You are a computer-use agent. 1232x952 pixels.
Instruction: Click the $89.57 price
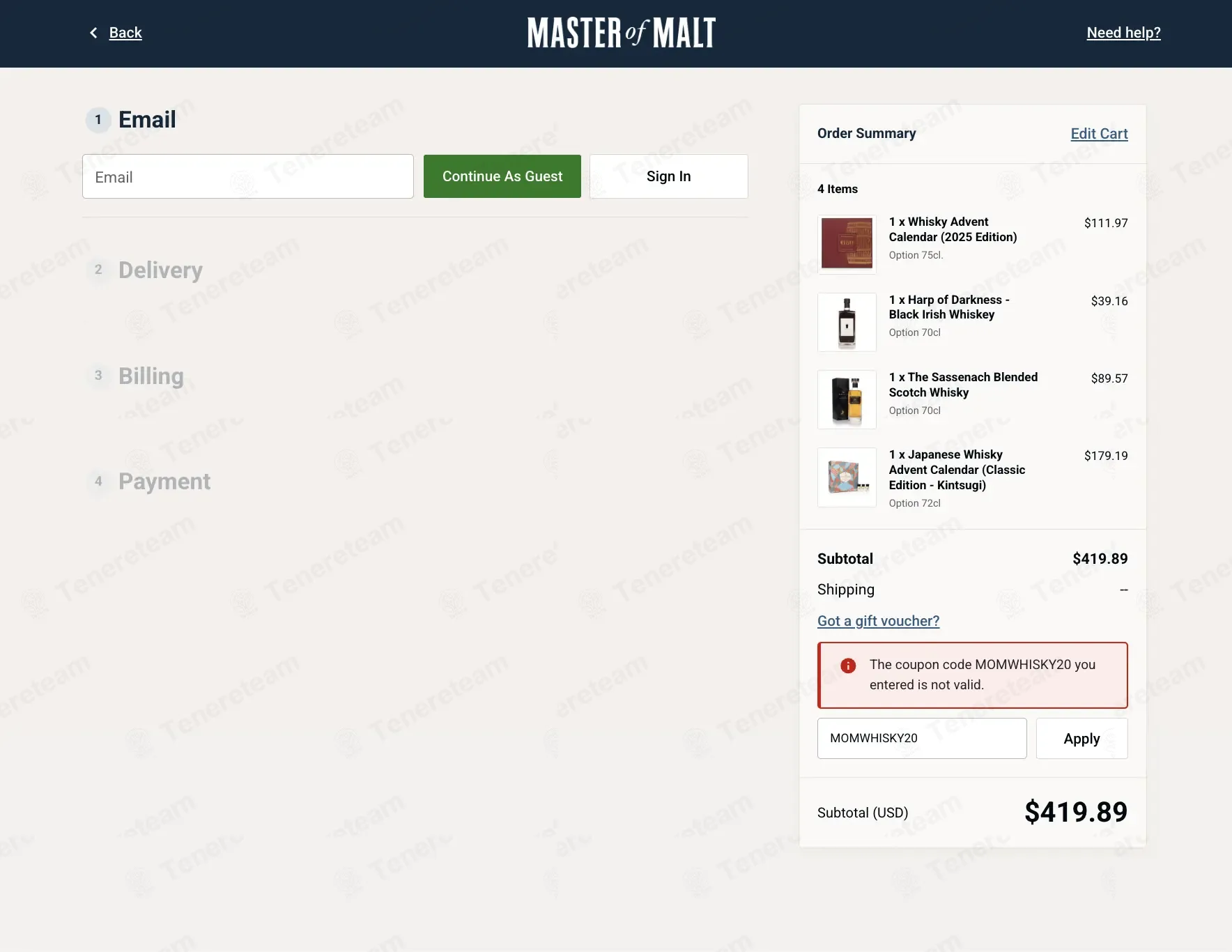1109,378
